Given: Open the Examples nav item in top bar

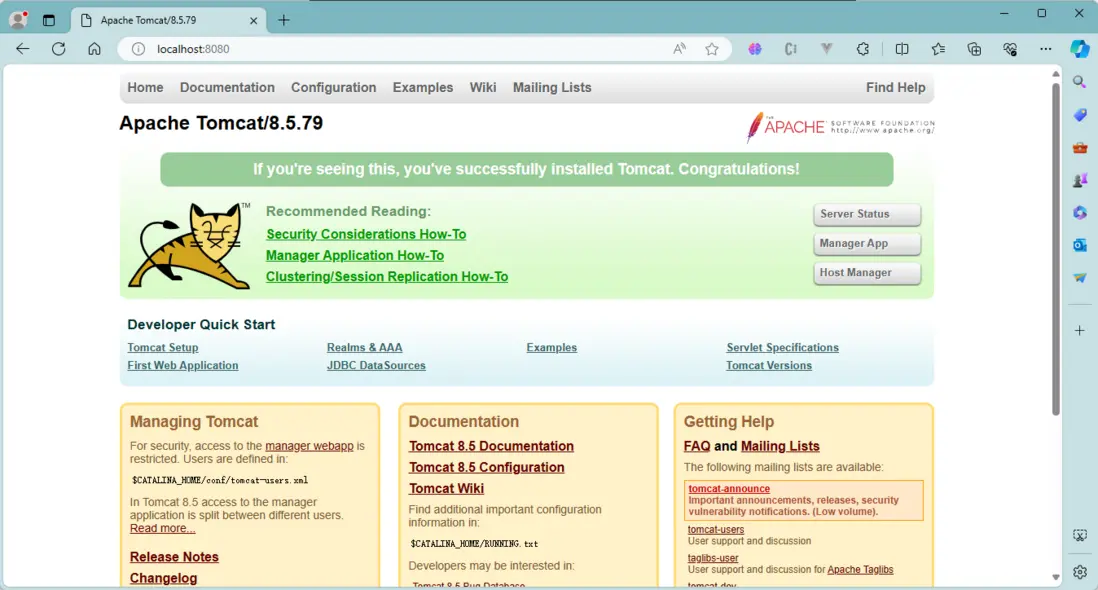Looking at the screenshot, I should [422, 87].
